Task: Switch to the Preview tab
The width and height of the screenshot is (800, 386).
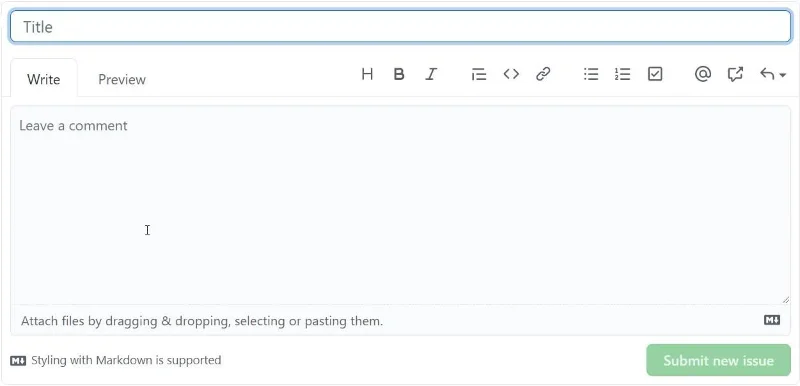Action: point(122,79)
